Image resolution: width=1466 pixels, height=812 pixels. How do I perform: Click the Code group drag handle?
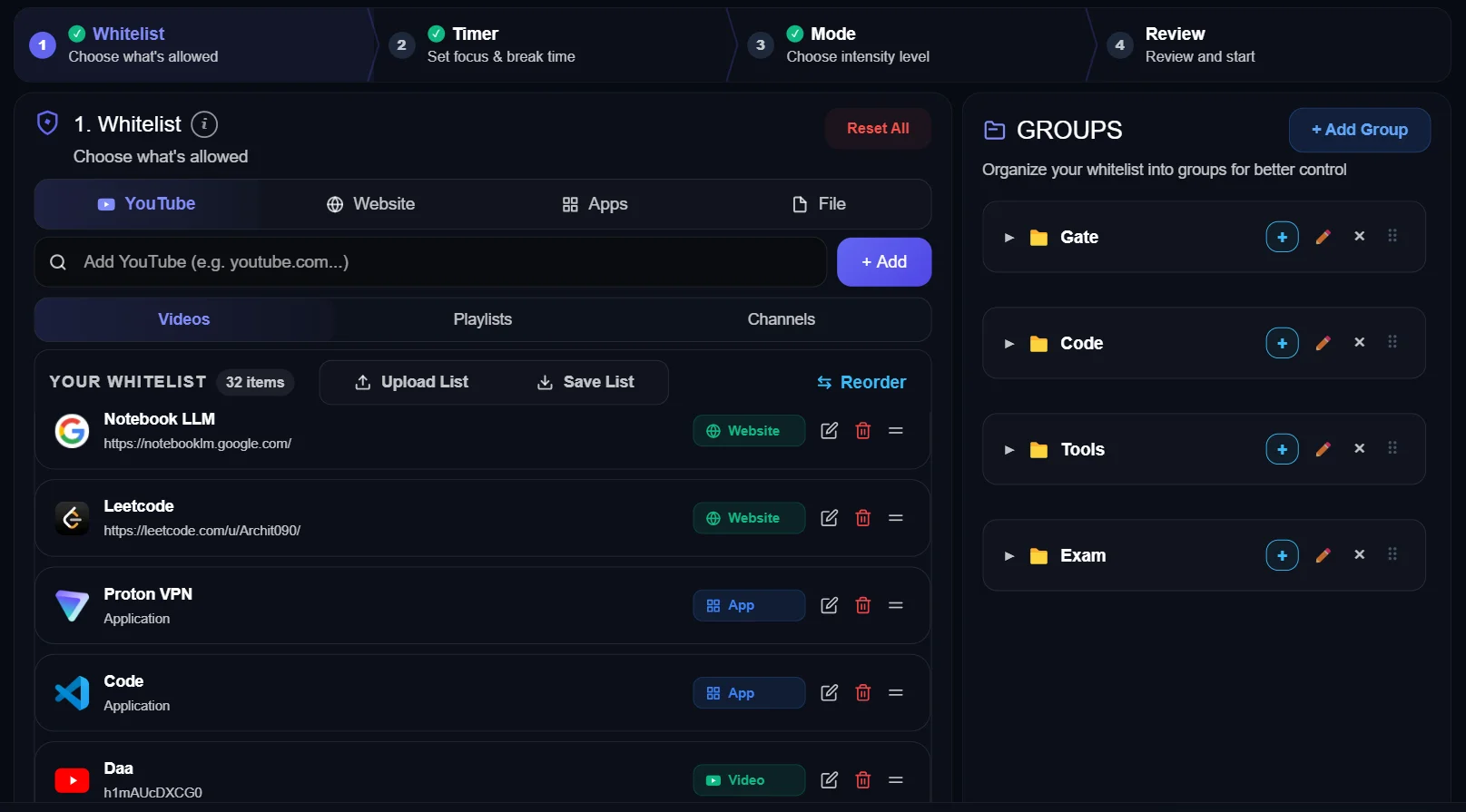[1392, 342]
